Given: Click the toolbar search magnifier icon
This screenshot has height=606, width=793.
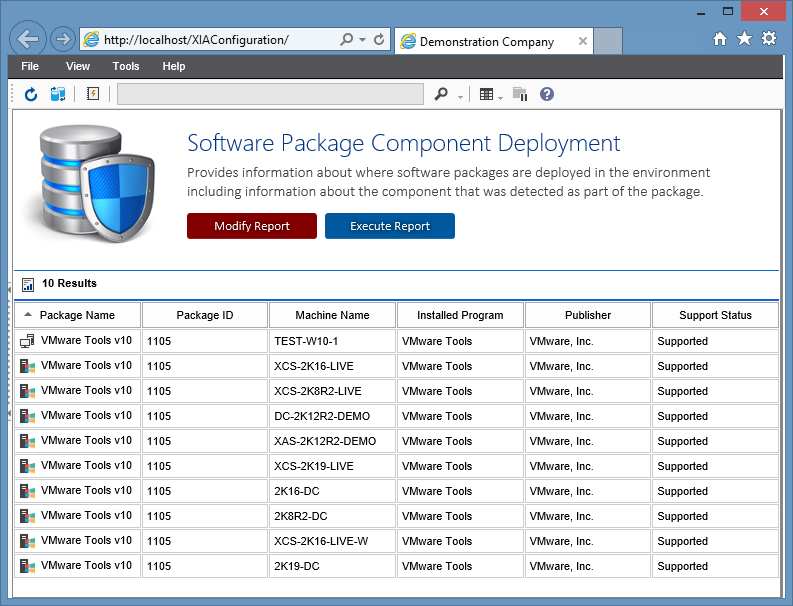Looking at the screenshot, I should tap(441, 94).
